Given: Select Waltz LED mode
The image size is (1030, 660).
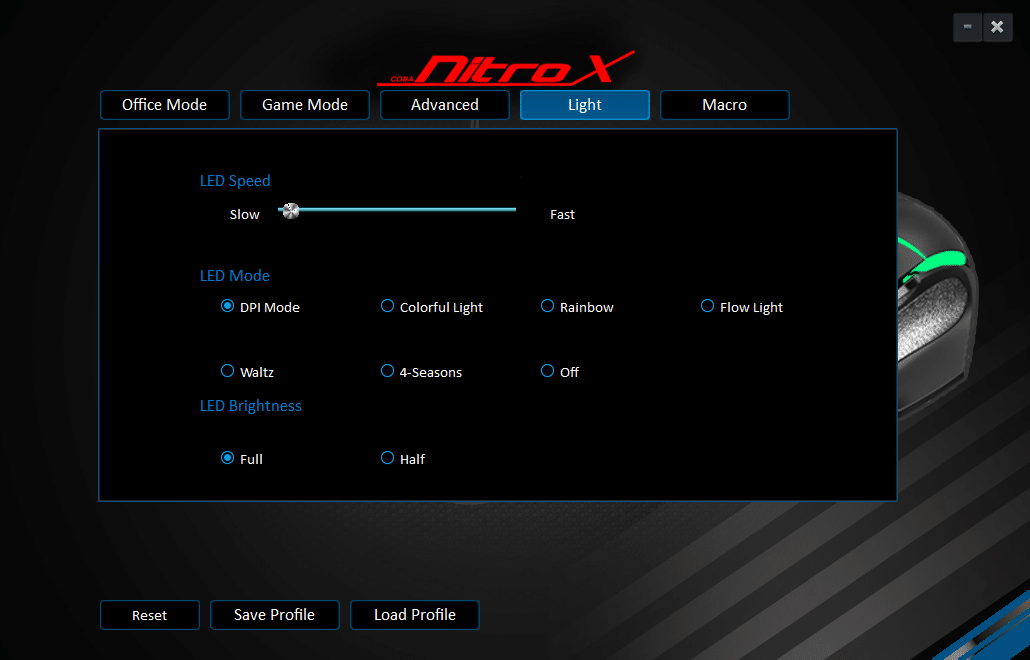Looking at the screenshot, I should pos(228,371).
